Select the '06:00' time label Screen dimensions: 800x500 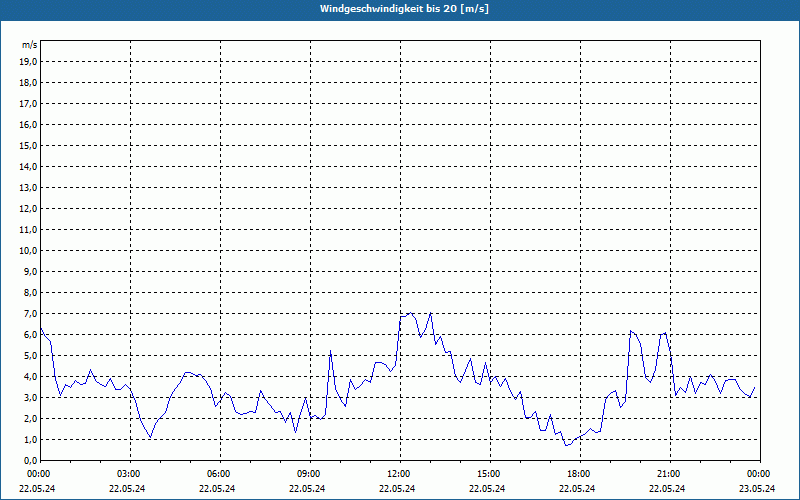click(x=218, y=474)
